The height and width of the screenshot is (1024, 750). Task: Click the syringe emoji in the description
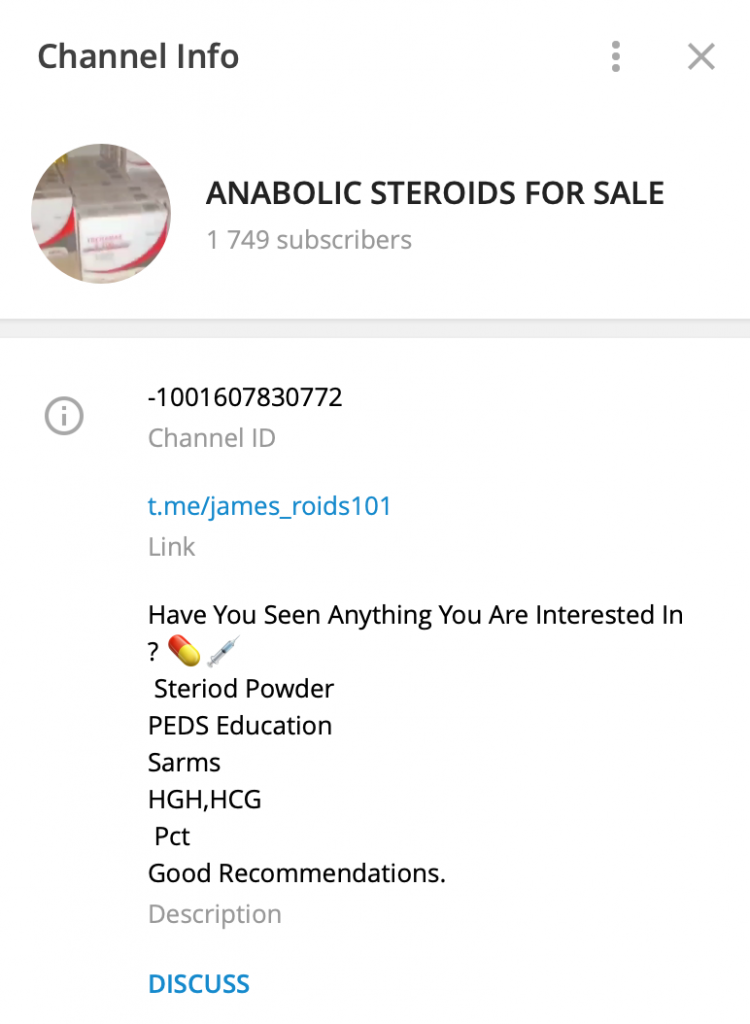click(223, 651)
